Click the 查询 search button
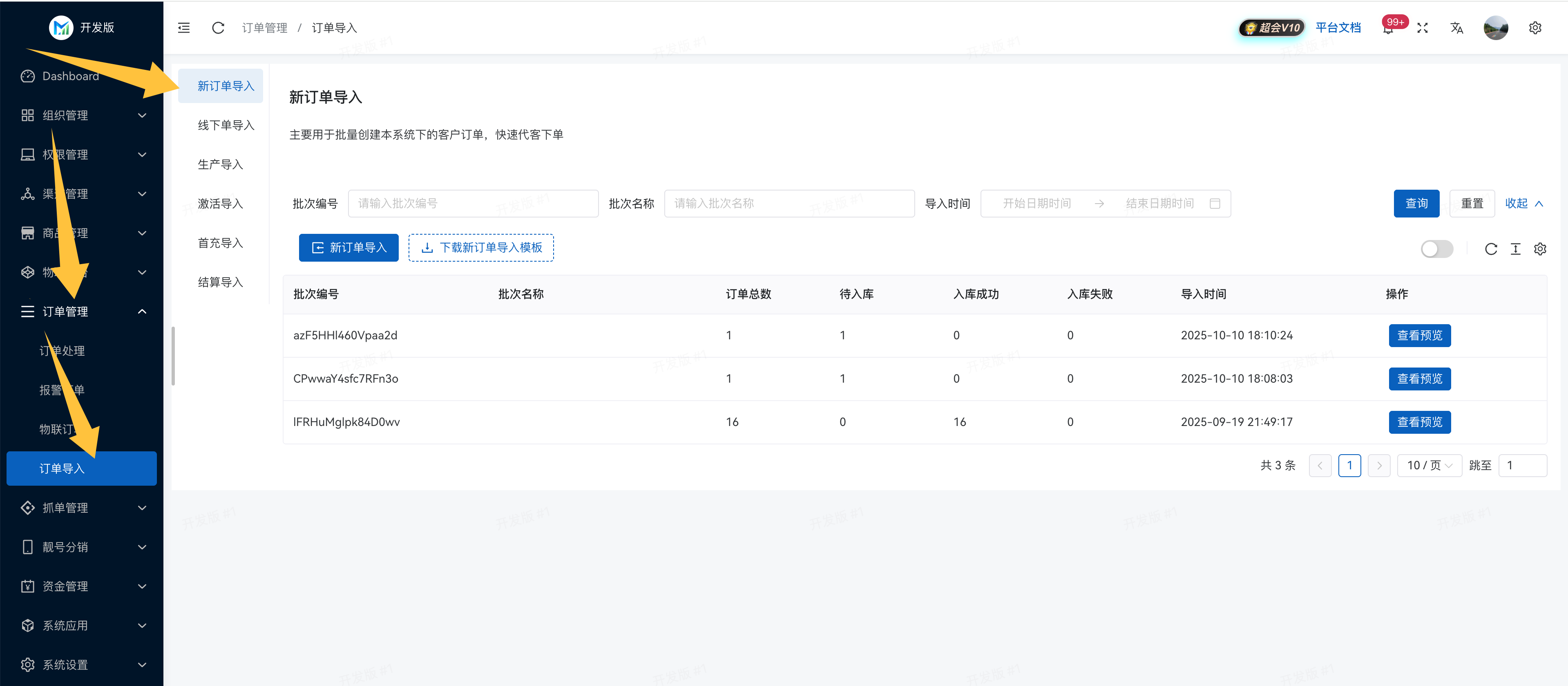1568x686 pixels. (x=1416, y=204)
